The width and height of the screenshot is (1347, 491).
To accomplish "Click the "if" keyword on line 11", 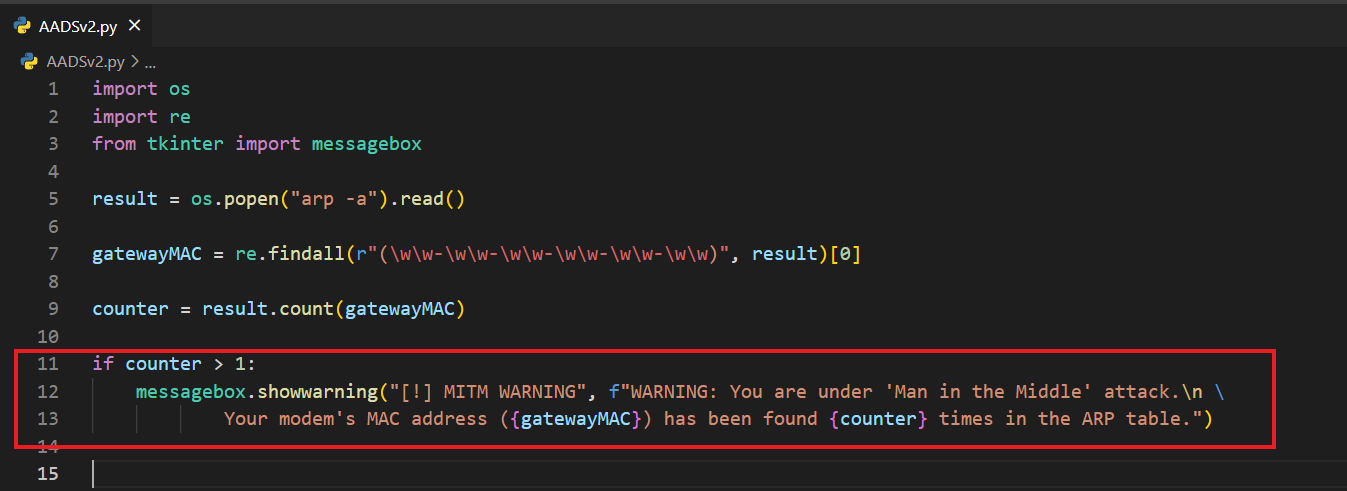I will pyautogui.click(x=103, y=363).
